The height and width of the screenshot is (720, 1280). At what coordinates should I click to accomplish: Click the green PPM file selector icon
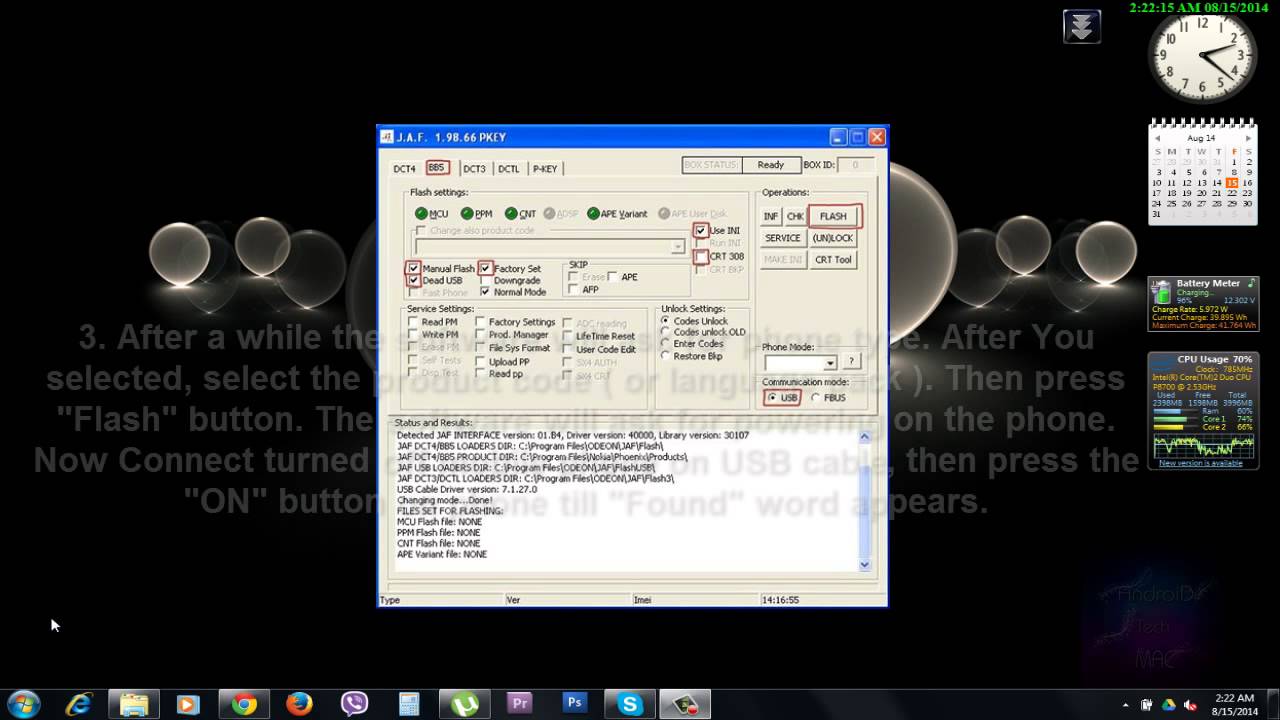467,214
